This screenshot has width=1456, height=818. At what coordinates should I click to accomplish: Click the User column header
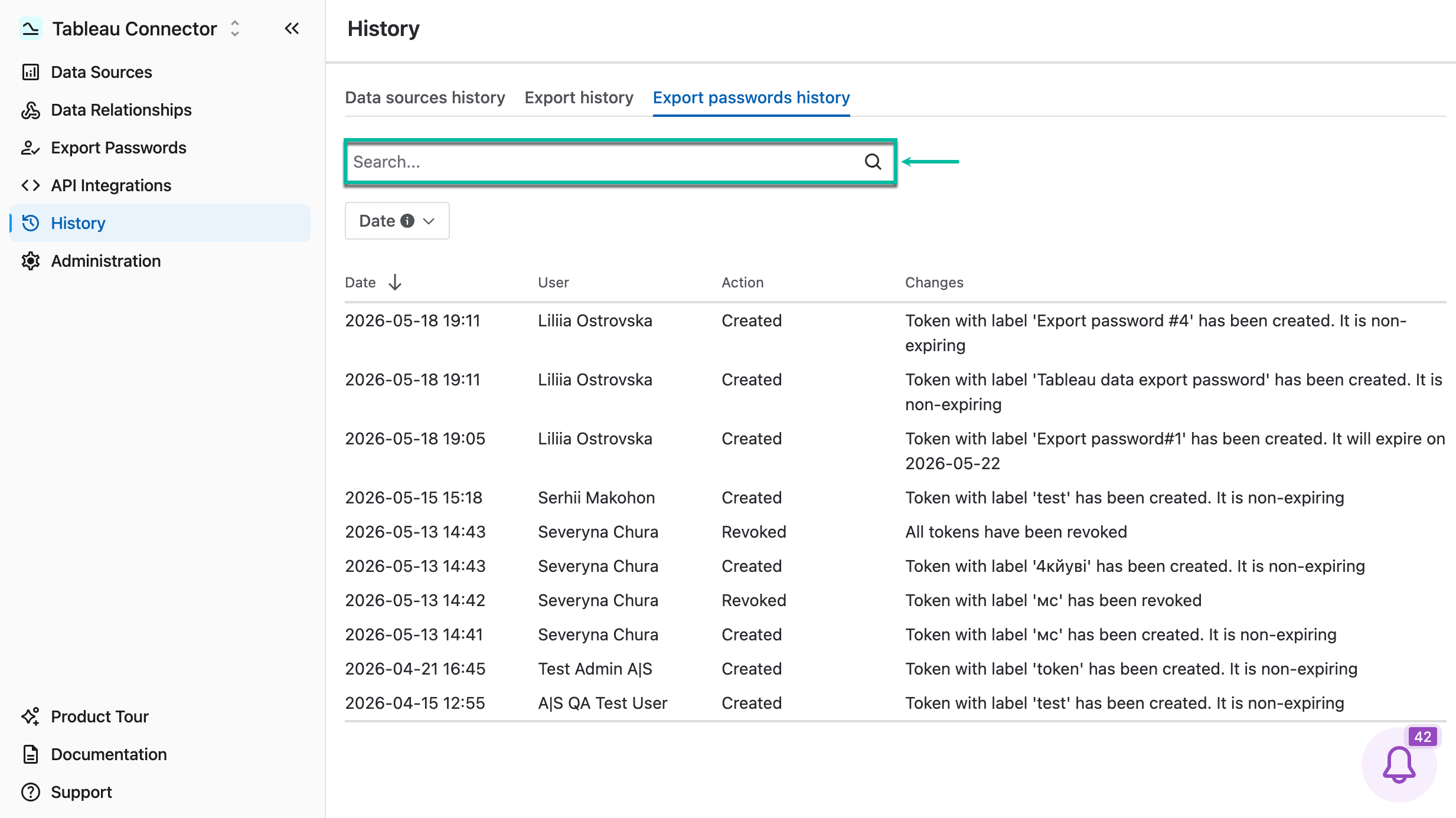[553, 283]
